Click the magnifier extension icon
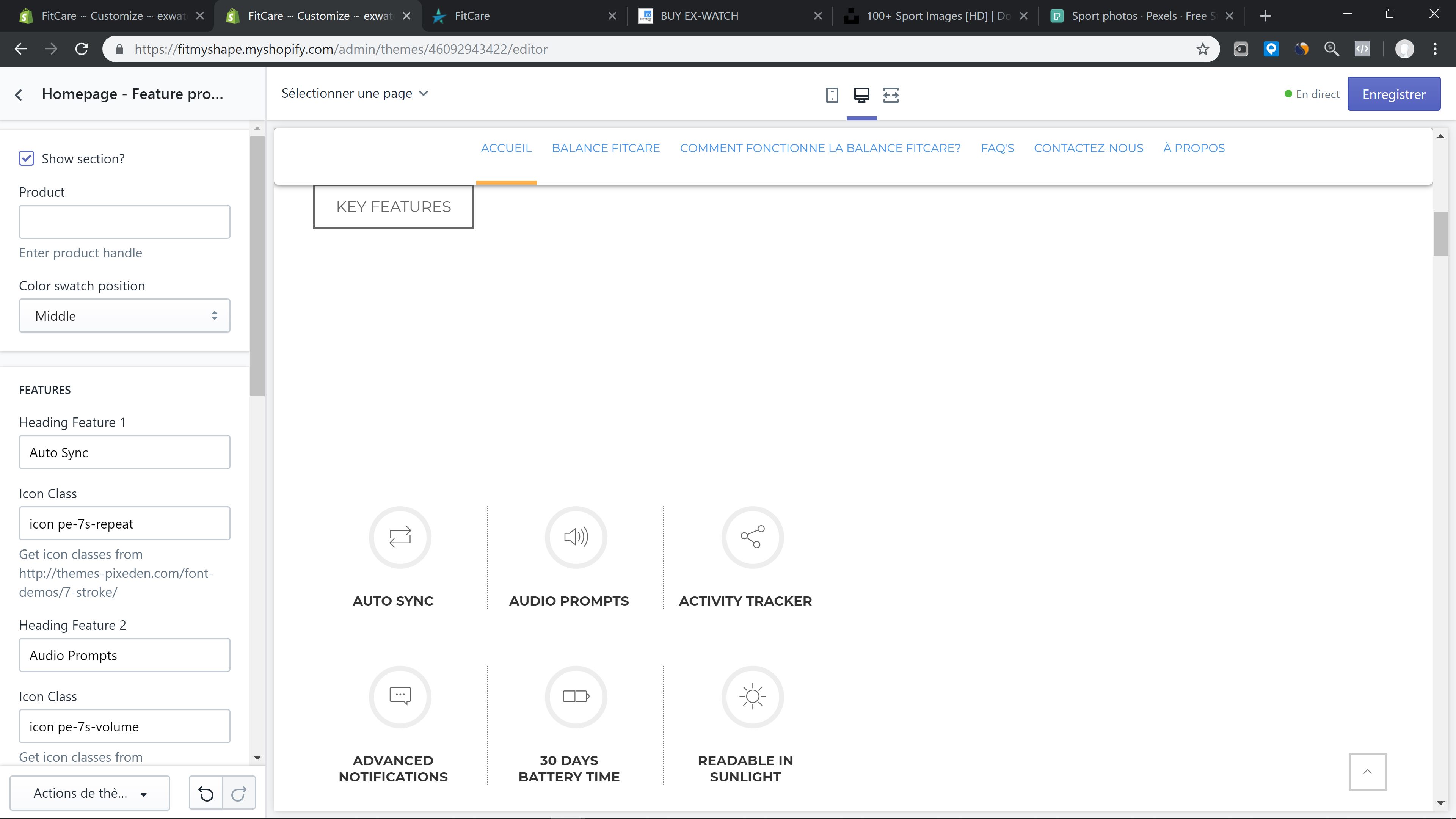 pos(1332,49)
